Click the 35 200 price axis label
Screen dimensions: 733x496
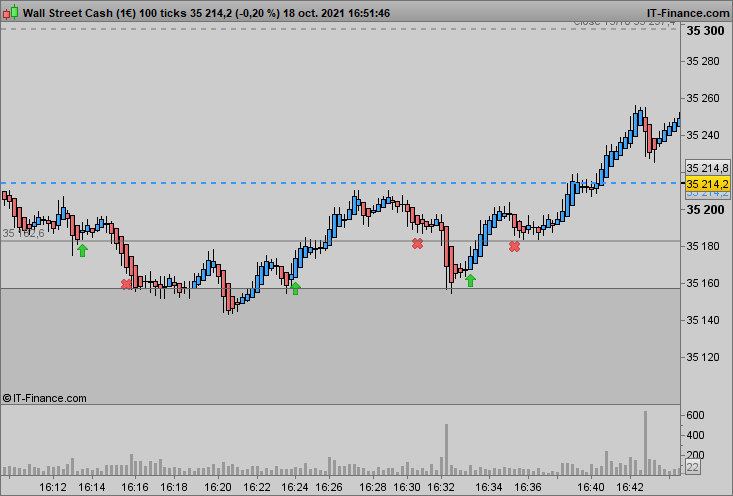tap(705, 210)
